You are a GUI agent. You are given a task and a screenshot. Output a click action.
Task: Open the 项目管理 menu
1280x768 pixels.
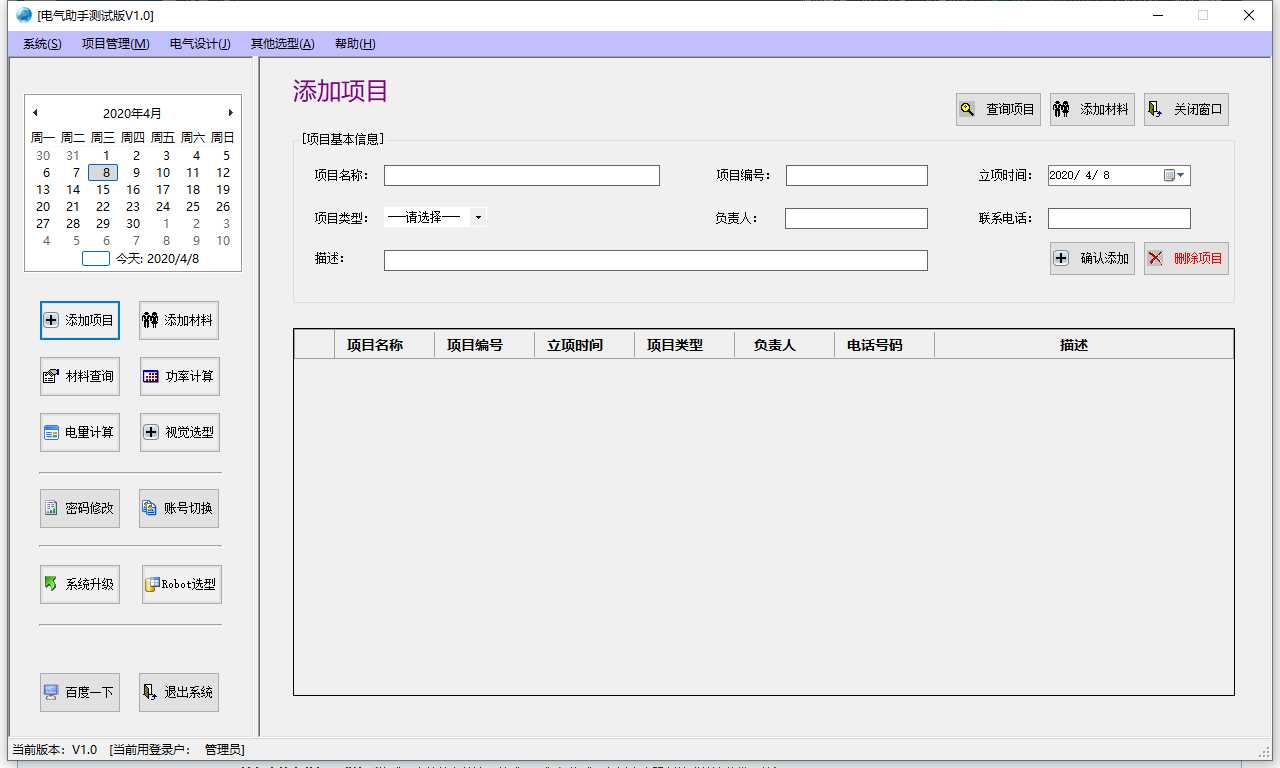point(115,44)
